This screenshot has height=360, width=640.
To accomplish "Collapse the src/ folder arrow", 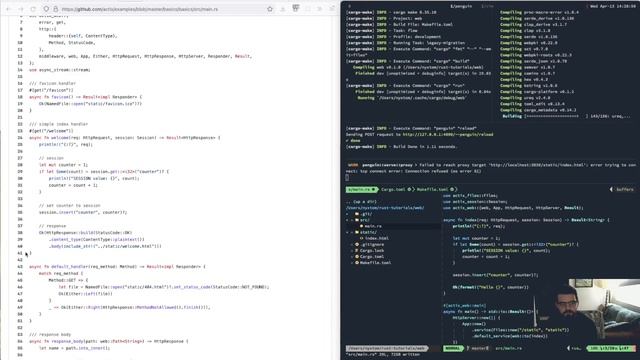I will point(348,220).
